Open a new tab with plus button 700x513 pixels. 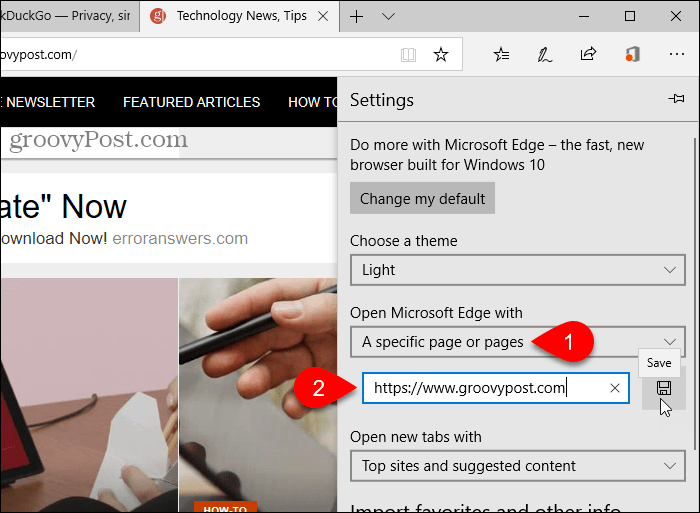(x=356, y=17)
